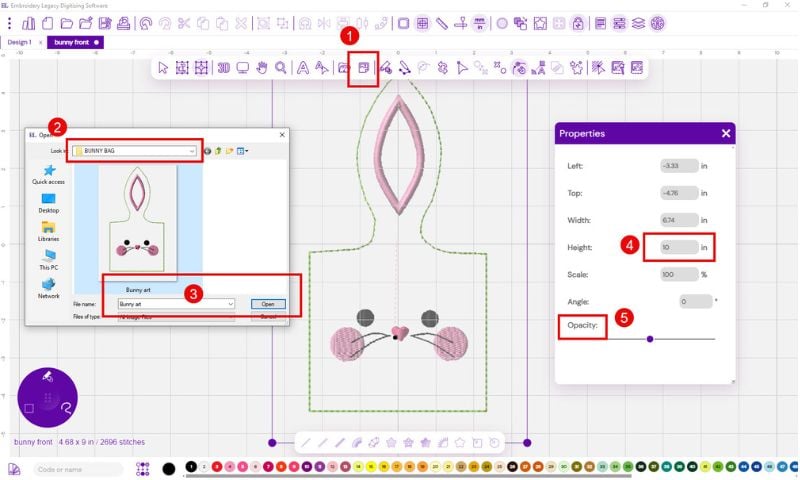The image size is (800, 480).
Task: Activate the Pan hand tool
Action: point(261,68)
